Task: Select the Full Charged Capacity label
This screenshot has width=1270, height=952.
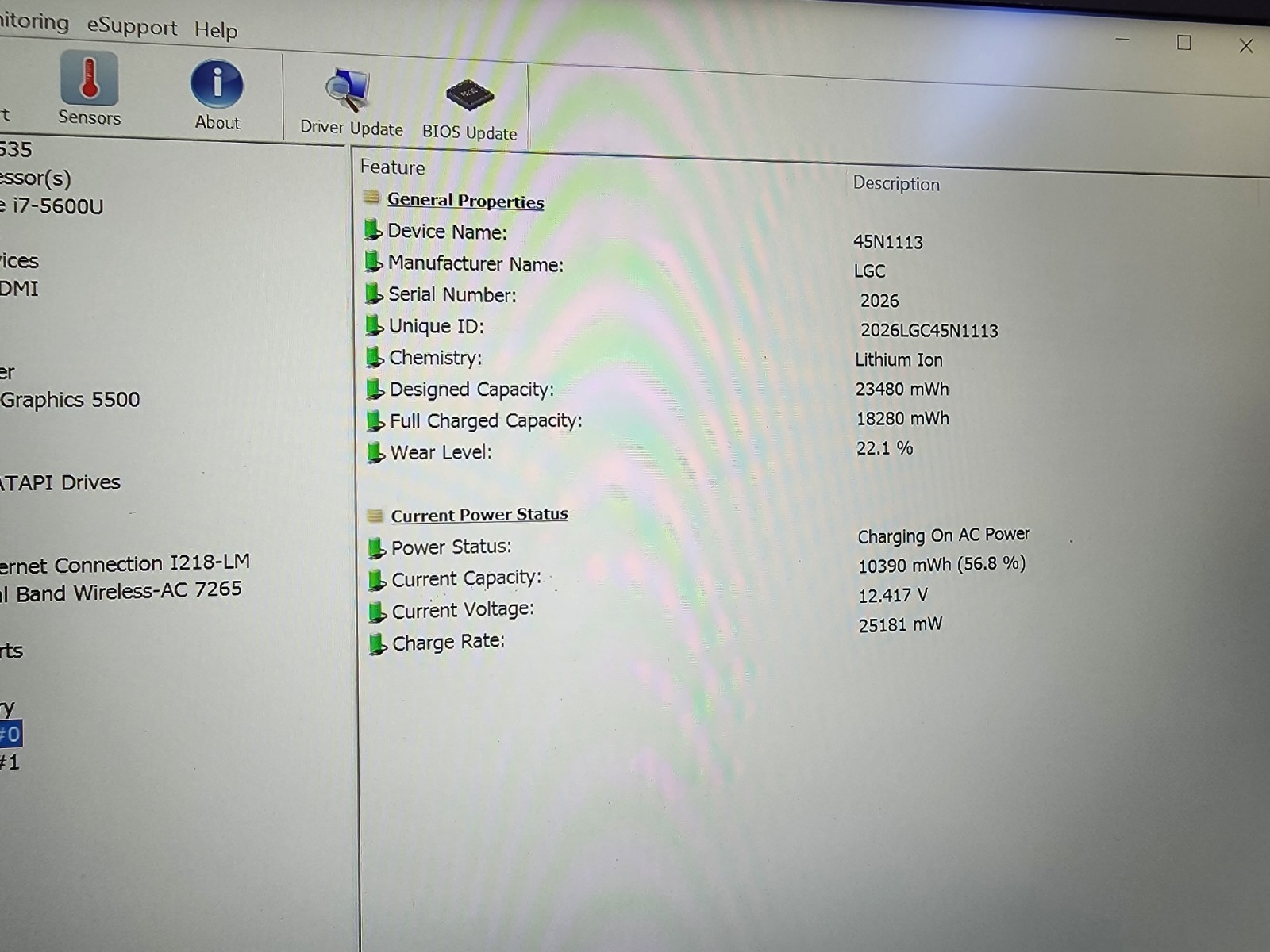Action: 486,420
